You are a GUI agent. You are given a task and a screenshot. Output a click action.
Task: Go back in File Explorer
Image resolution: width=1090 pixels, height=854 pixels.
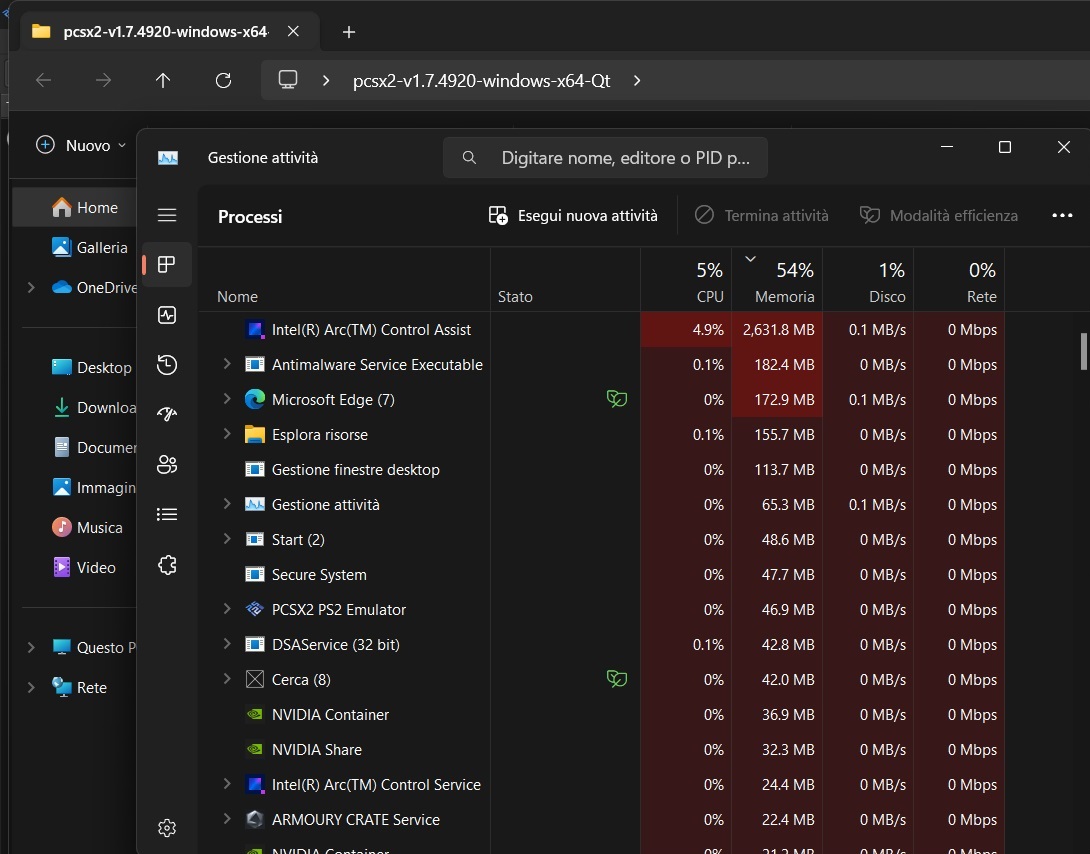coord(44,81)
